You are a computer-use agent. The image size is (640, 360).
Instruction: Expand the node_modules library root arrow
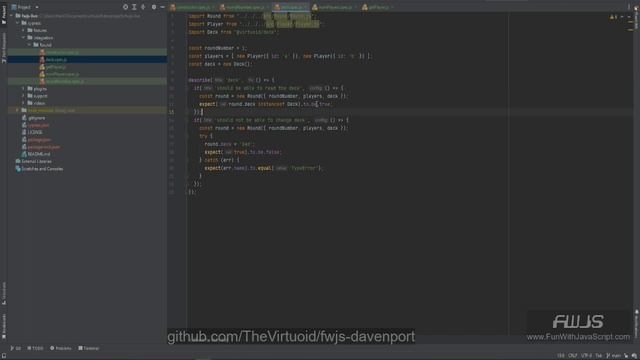18,111
